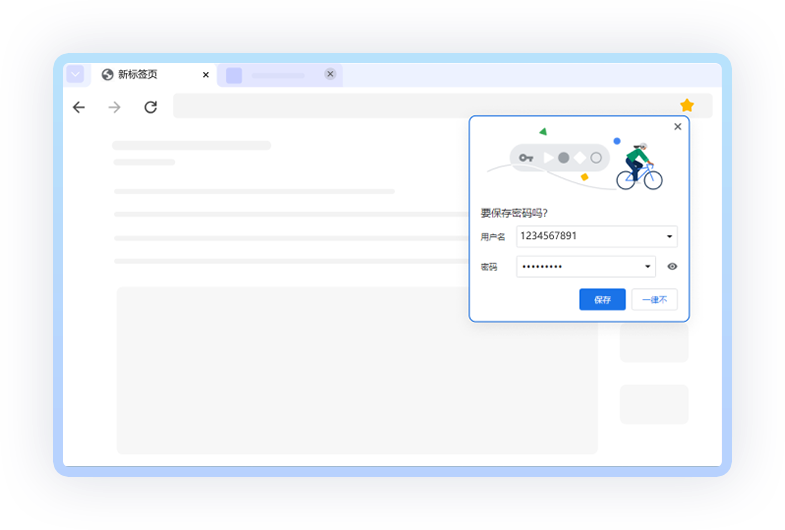
Task: Dismiss the save password dialog
Action: (678, 127)
